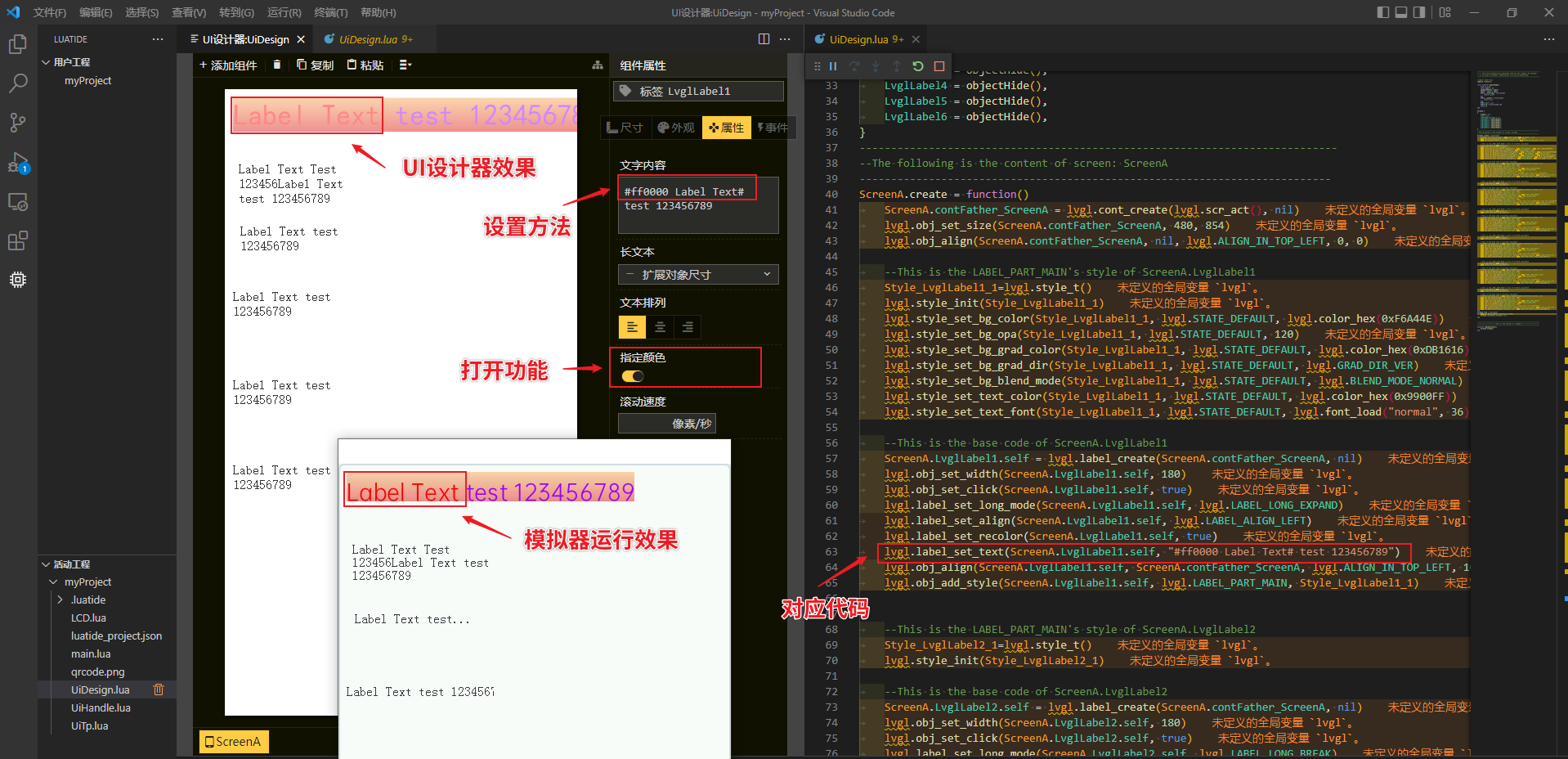Open the 终端(T) menu
Viewport: 1568px width, 759px height.
(x=330, y=12)
